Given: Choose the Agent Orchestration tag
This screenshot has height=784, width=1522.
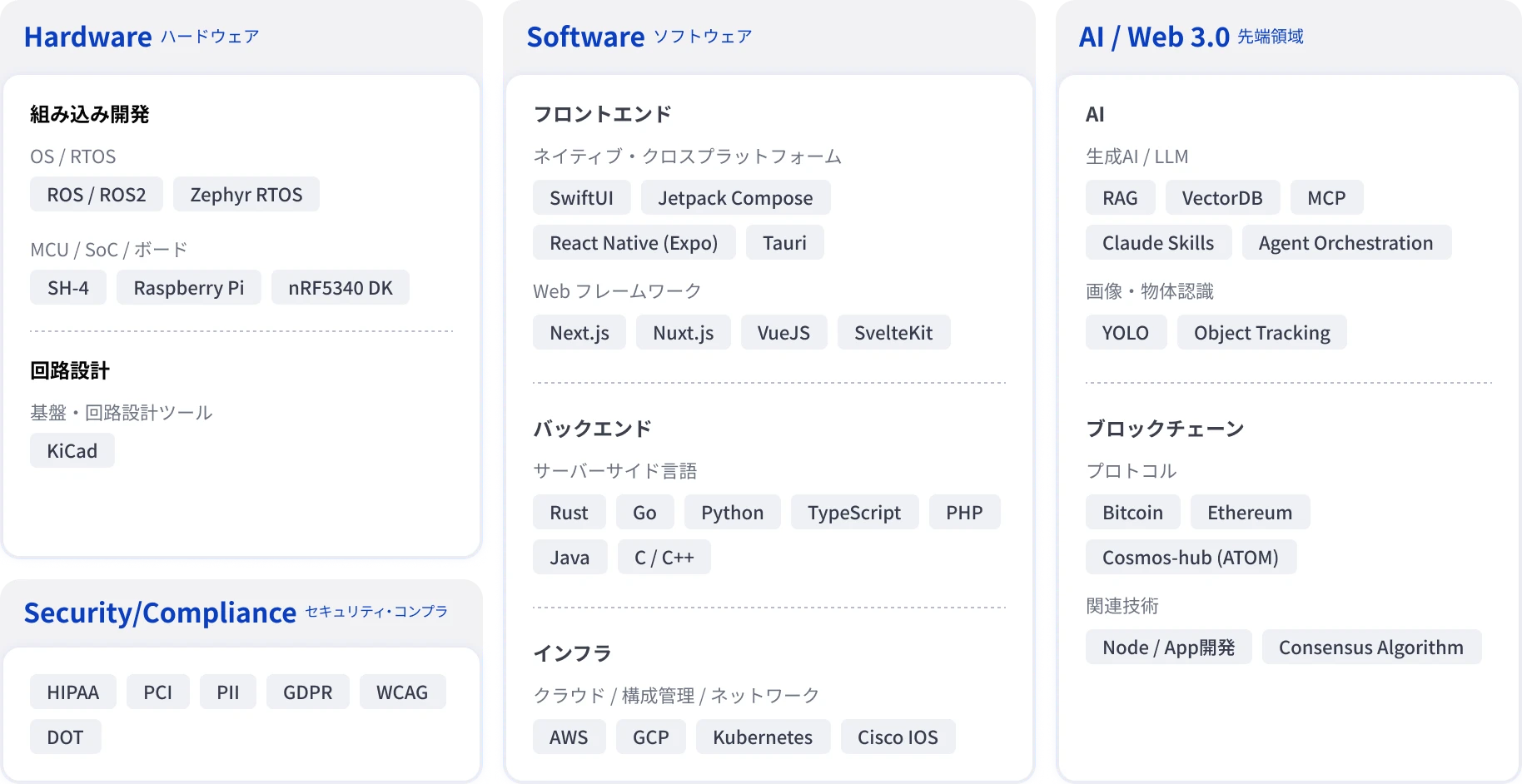Looking at the screenshot, I should tap(1347, 242).
